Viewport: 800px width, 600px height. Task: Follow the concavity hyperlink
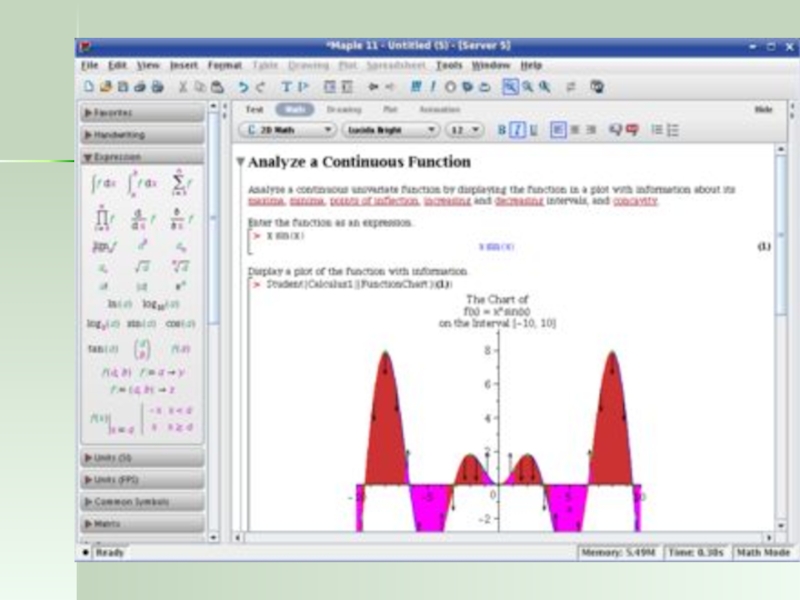(635, 201)
